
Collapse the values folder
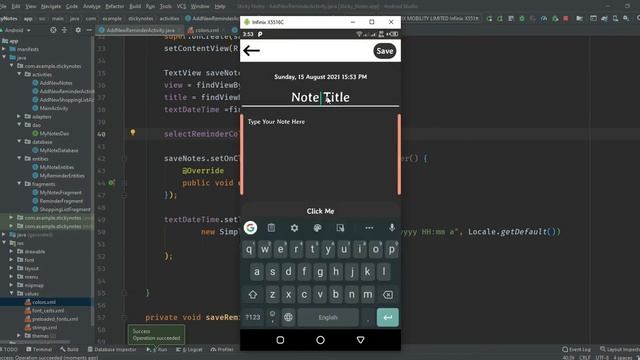click(x=11, y=293)
